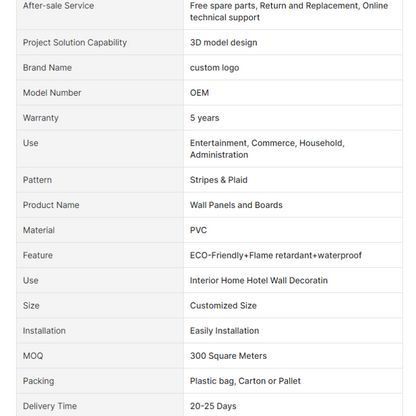Click the "Project Solution Capability" label
Screen dimensions: 416x416
click(x=75, y=43)
